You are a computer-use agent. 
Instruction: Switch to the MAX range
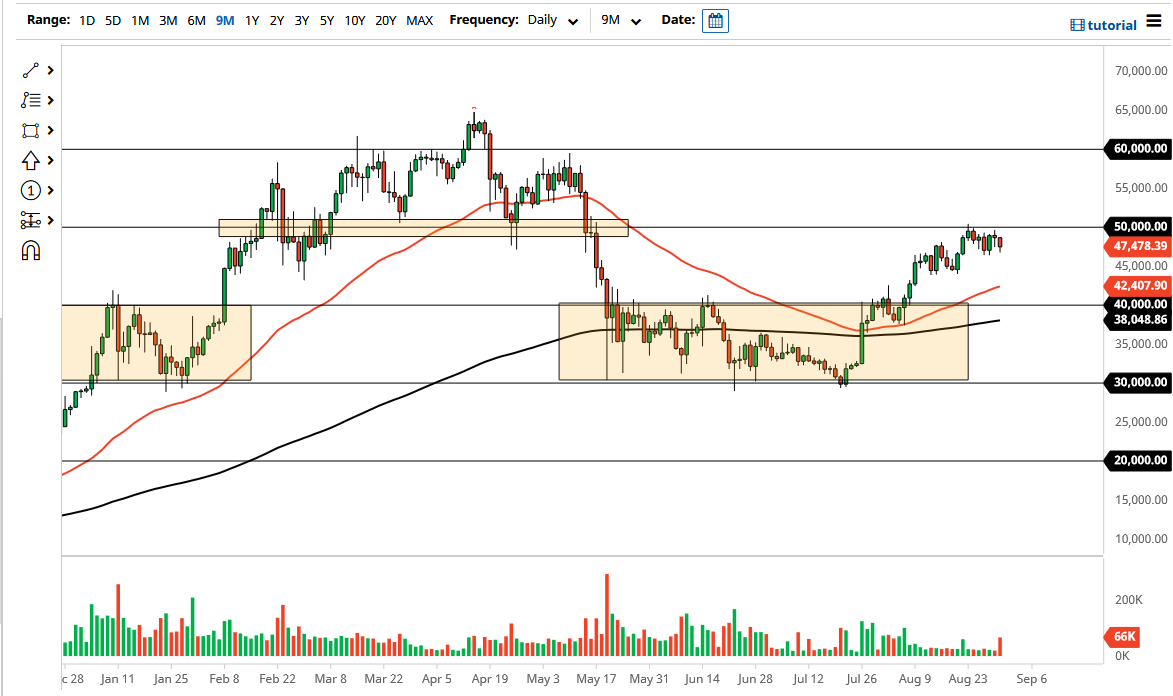(x=419, y=20)
